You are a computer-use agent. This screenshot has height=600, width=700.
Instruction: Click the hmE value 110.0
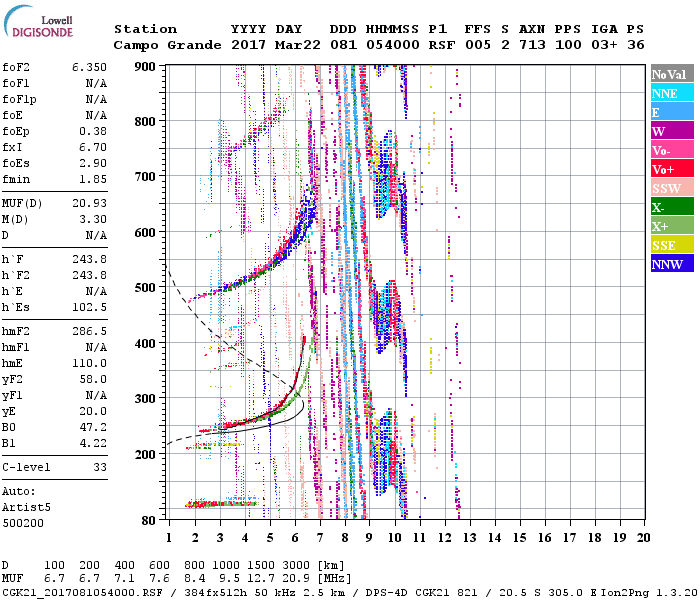(89, 364)
